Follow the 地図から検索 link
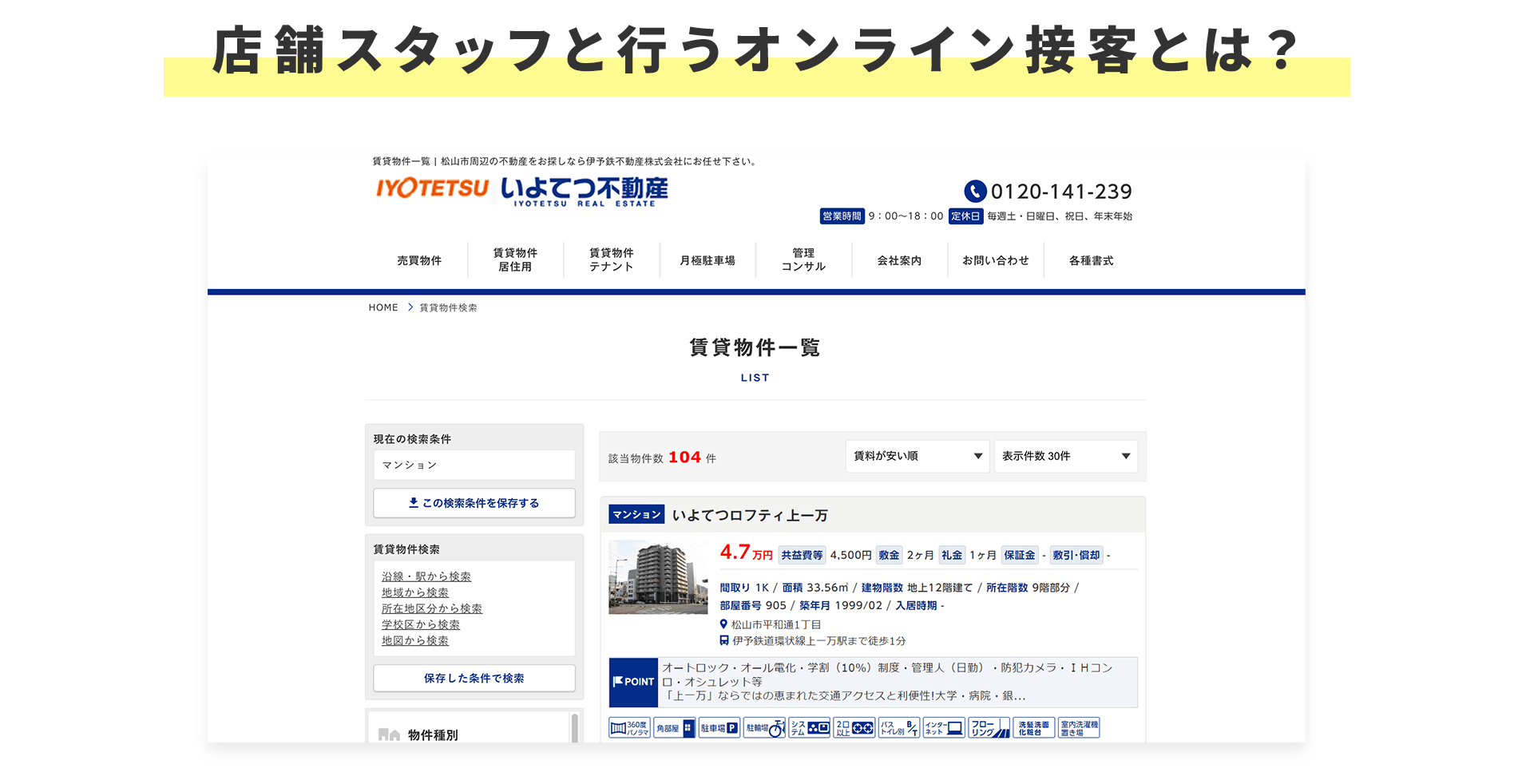Screen dimensions: 1514x784 (415, 640)
